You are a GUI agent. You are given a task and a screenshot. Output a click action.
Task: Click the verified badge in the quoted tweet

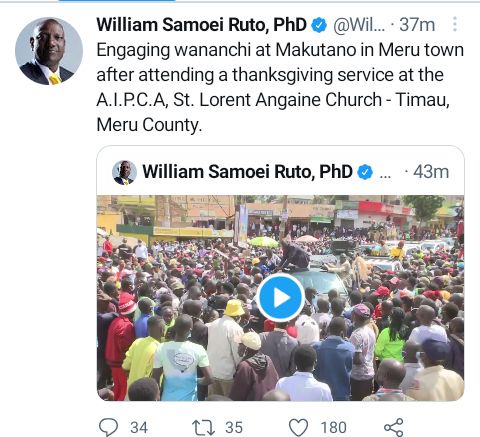click(365, 172)
